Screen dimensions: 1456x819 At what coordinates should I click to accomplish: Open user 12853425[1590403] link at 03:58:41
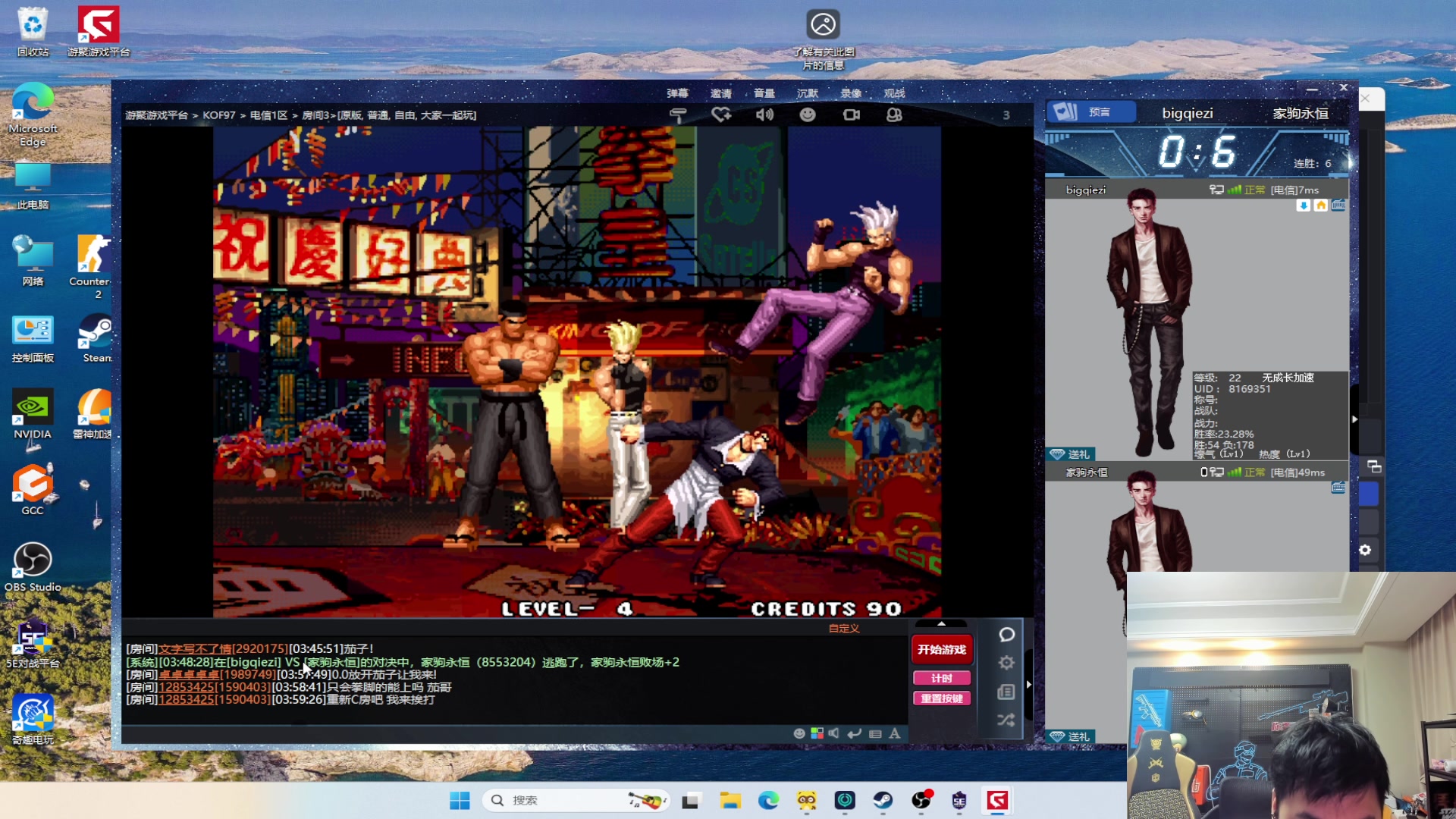pos(214,687)
